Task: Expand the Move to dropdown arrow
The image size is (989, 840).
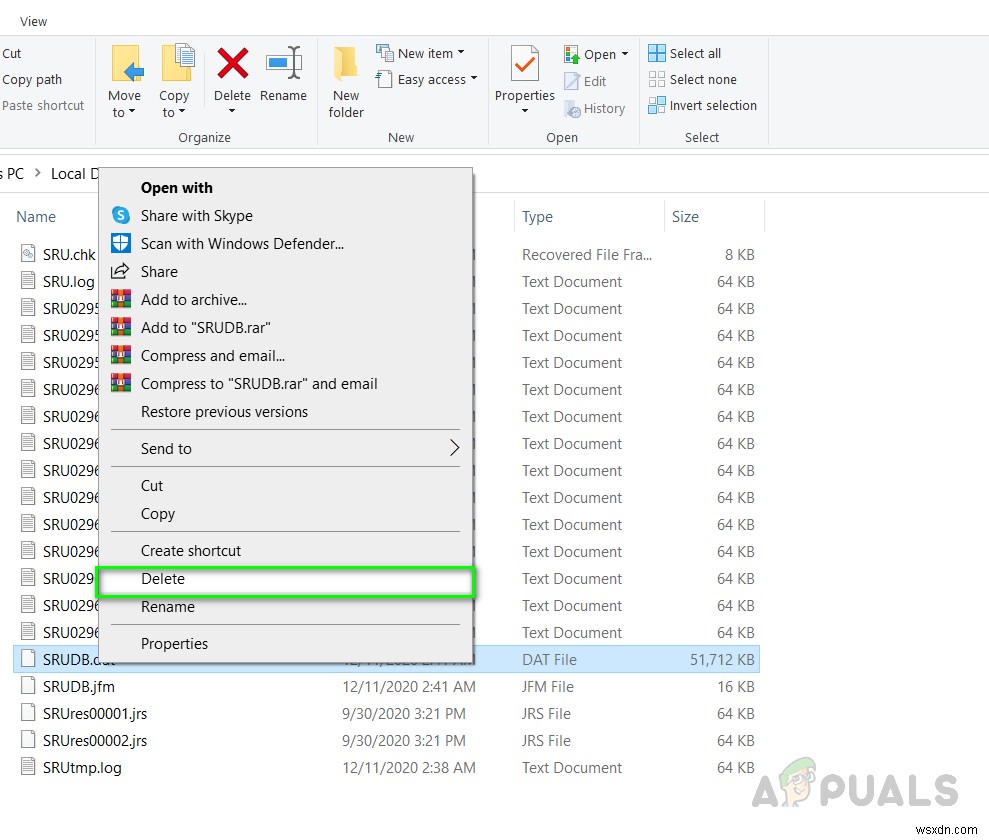Action: (x=132, y=112)
